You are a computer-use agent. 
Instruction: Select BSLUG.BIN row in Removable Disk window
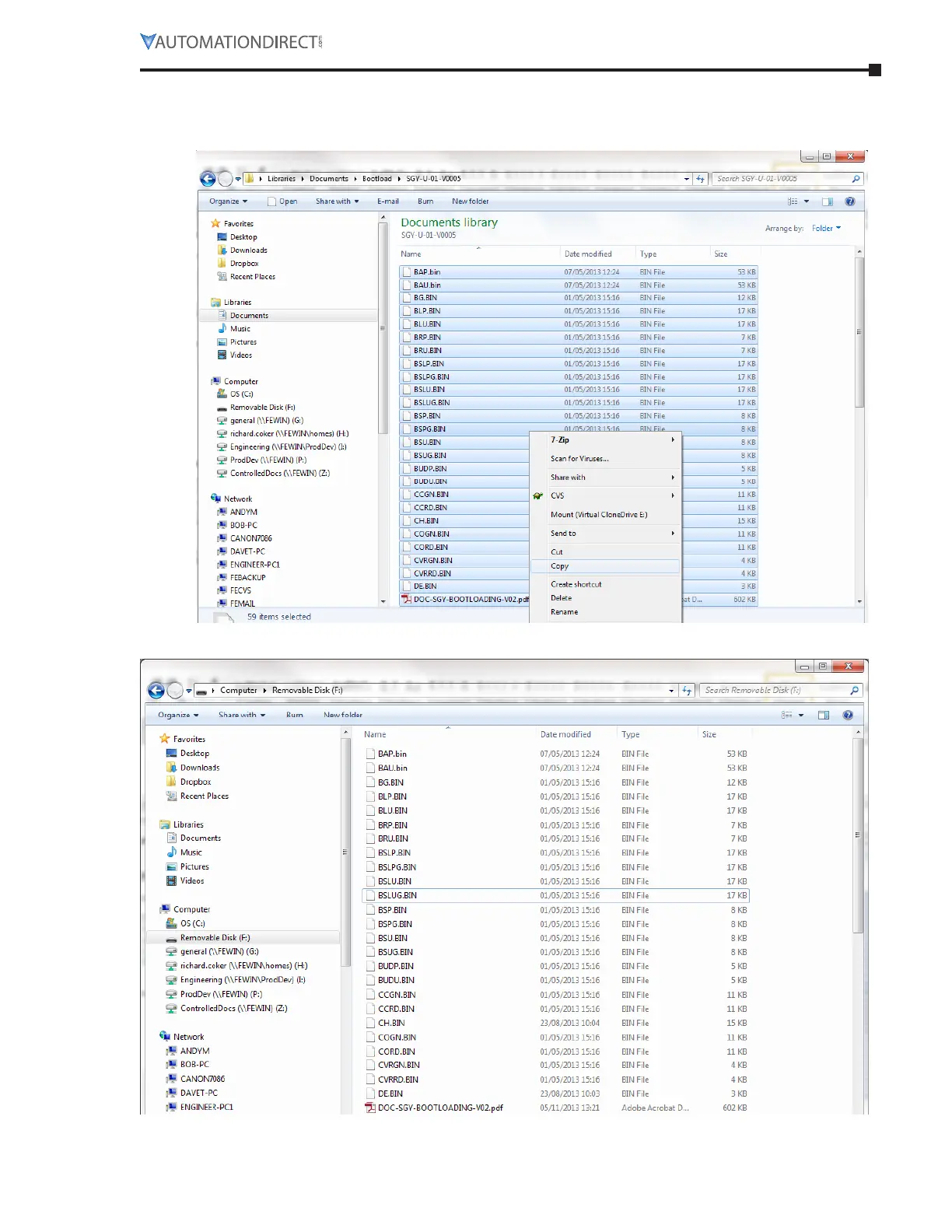555,896
